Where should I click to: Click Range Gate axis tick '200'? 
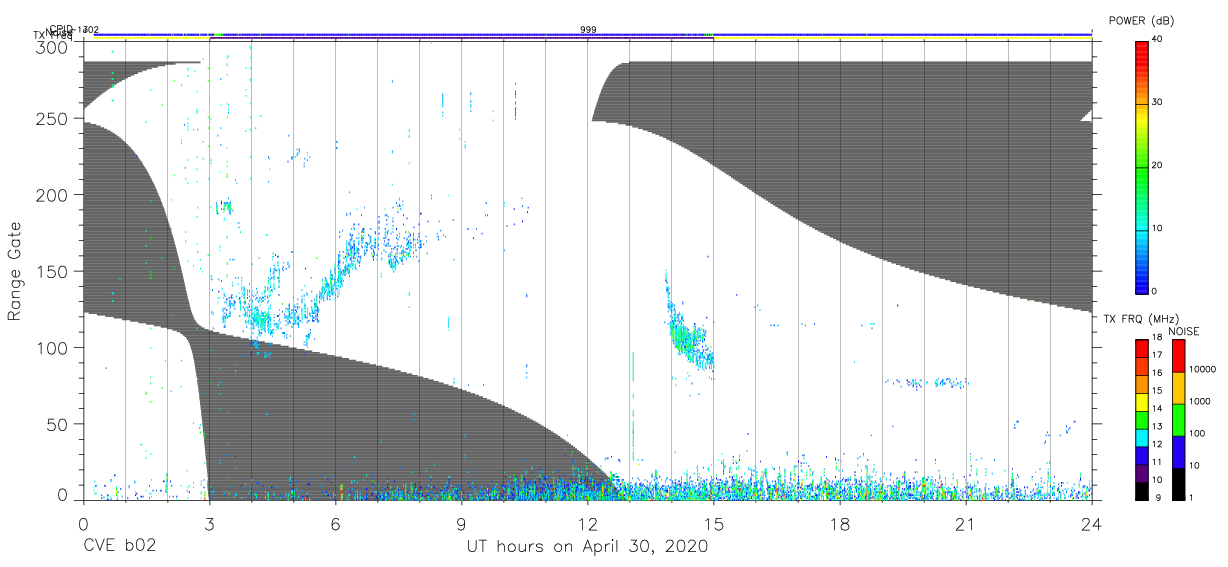tap(53, 194)
